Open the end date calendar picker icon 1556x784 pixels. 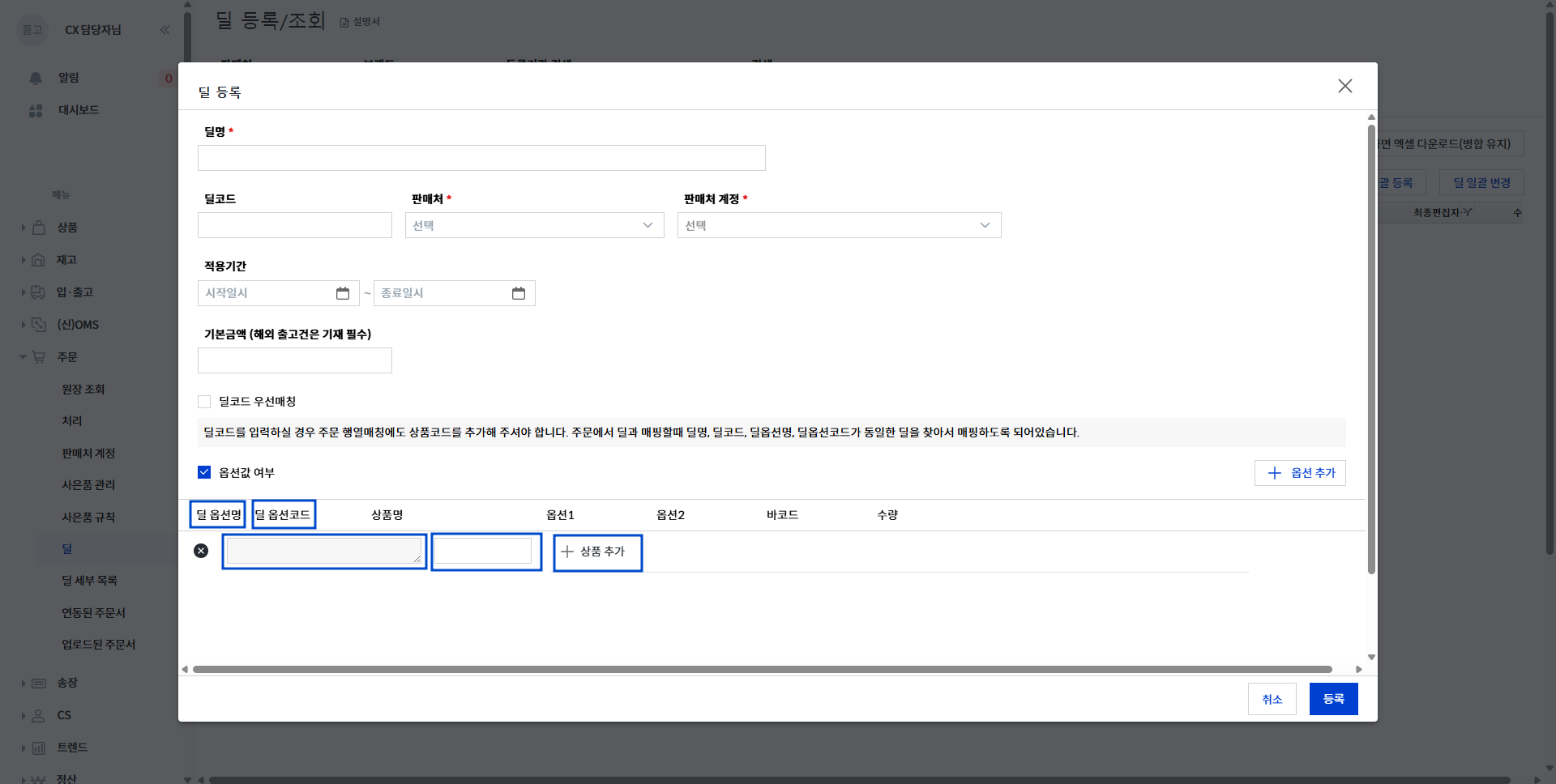pyautogui.click(x=519, y=293)
